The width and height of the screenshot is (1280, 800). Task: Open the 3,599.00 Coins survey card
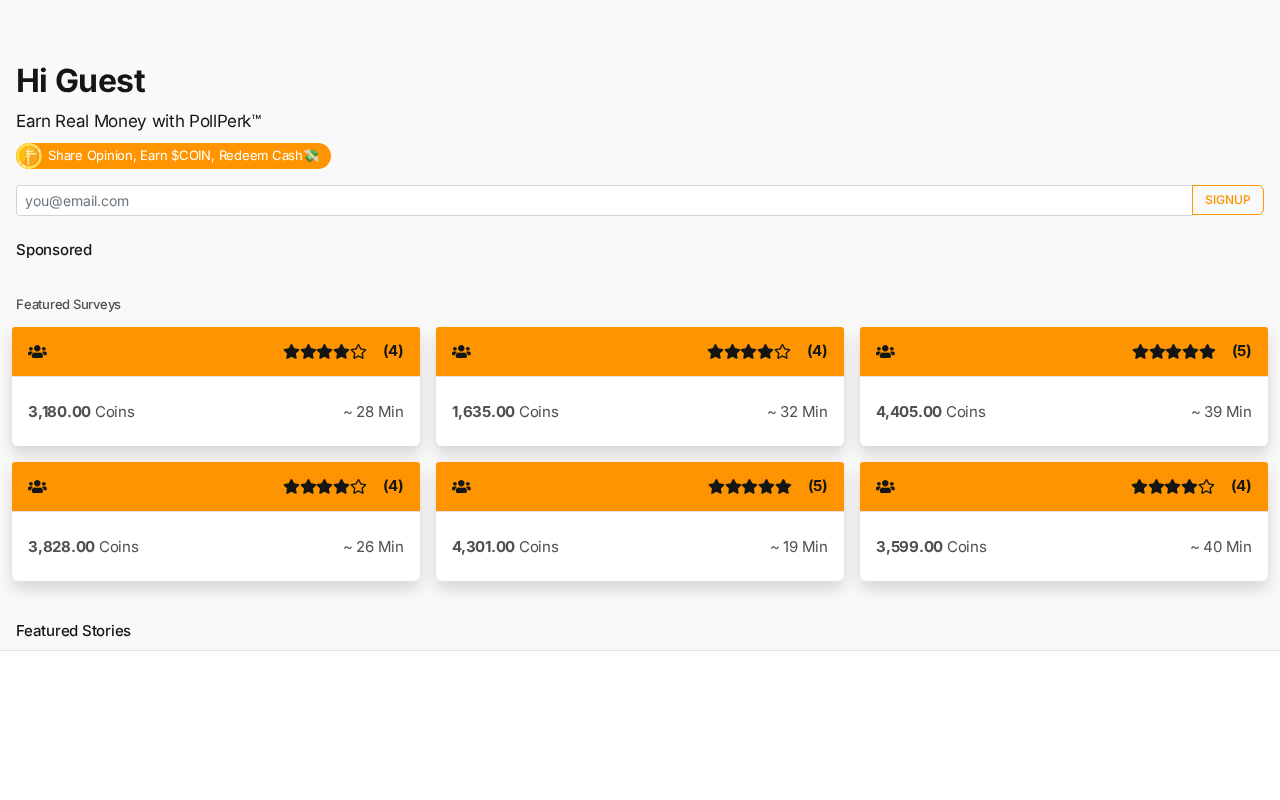pos(1064,521)
